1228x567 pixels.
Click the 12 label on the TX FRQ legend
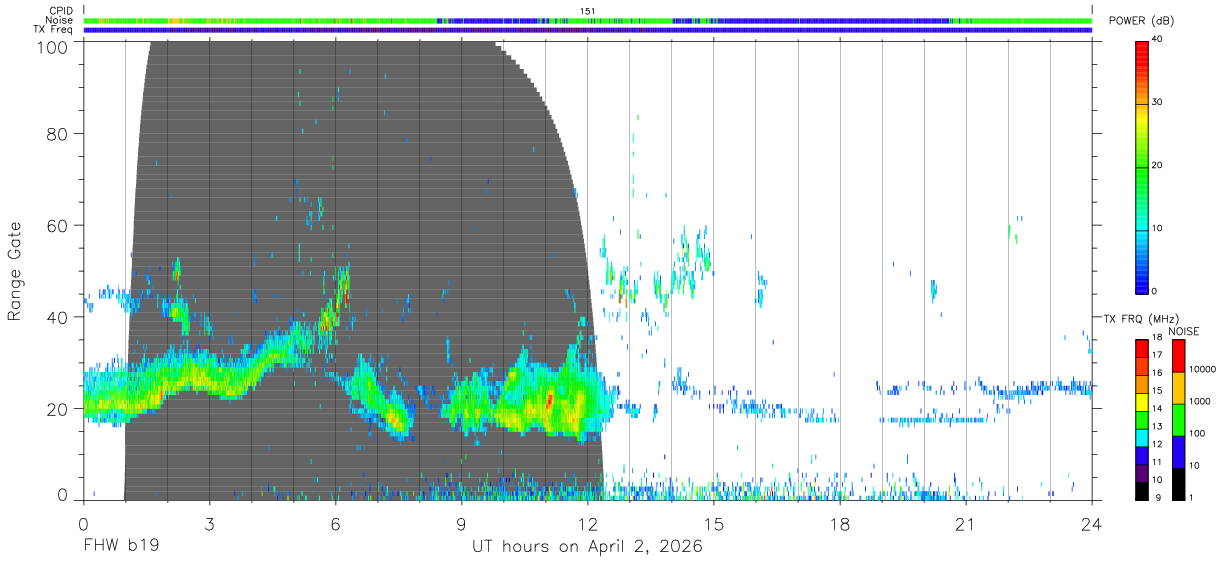(x=1157, y=444)
